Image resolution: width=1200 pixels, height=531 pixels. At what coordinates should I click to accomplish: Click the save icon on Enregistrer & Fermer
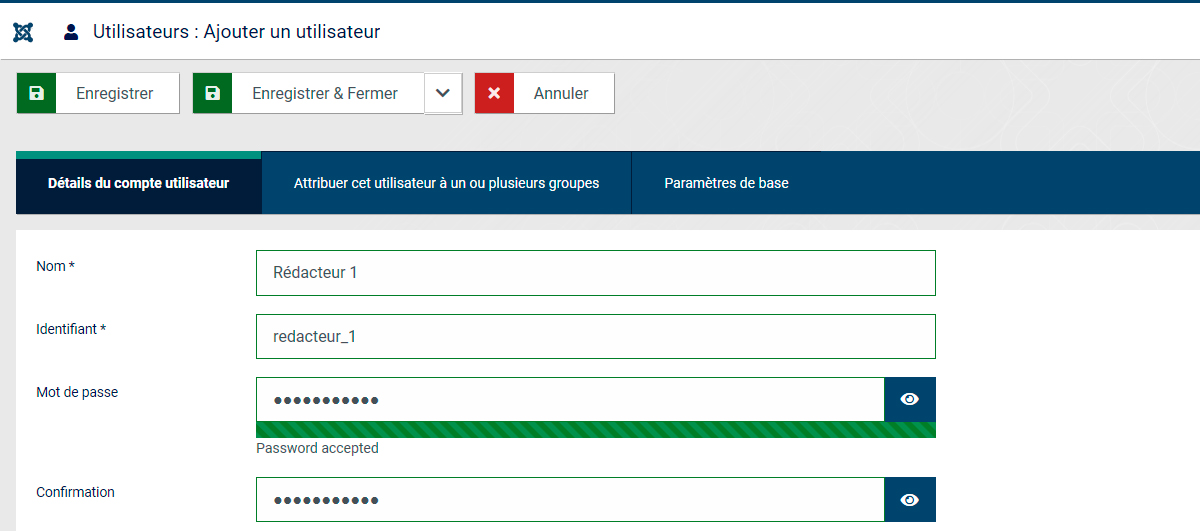click(212, 93)
